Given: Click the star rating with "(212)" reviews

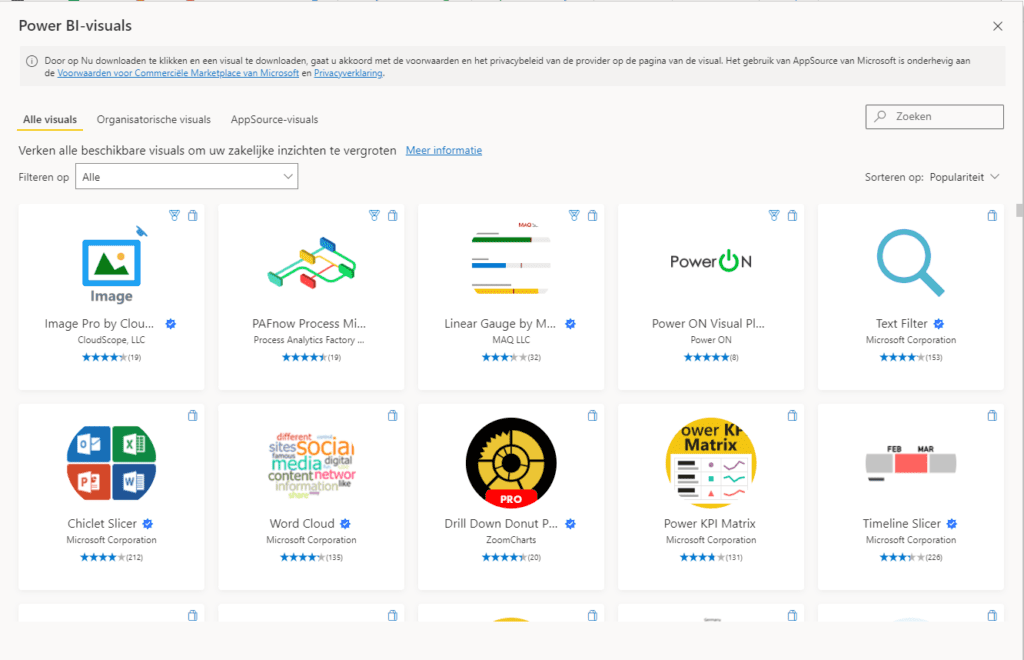Looking at the screenshot, I should (x=112, y=557).
